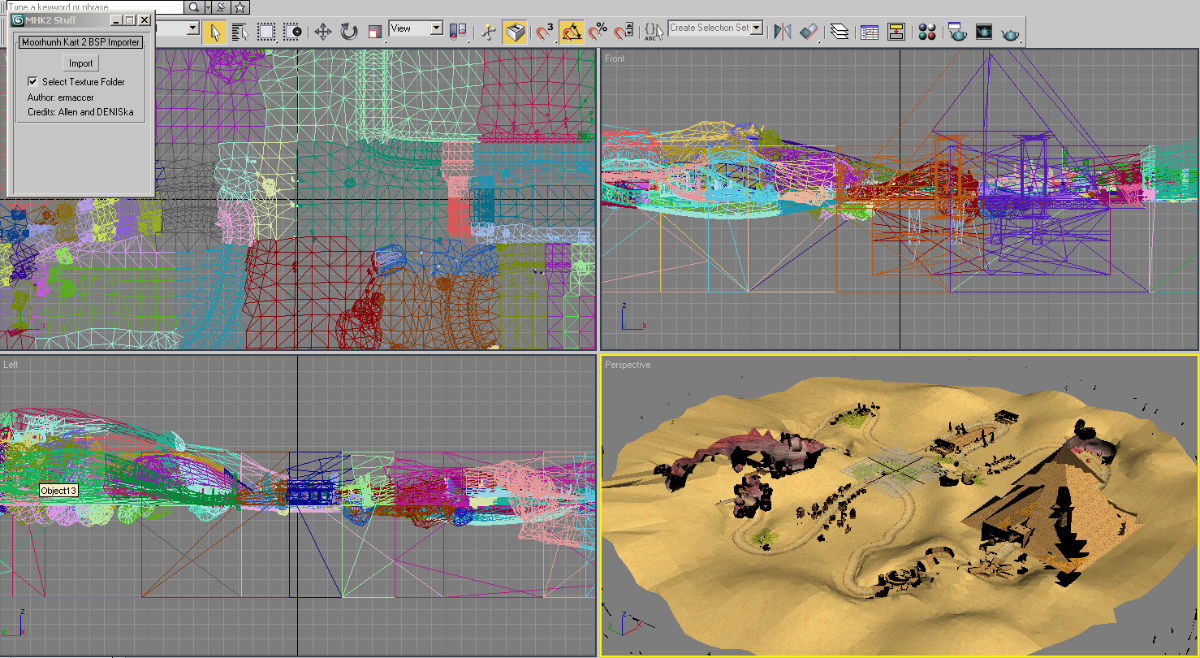Uncheck Select Texture Folder checkbox
Viewport: 1200px width, 658px height.
(x=33, y=81)
